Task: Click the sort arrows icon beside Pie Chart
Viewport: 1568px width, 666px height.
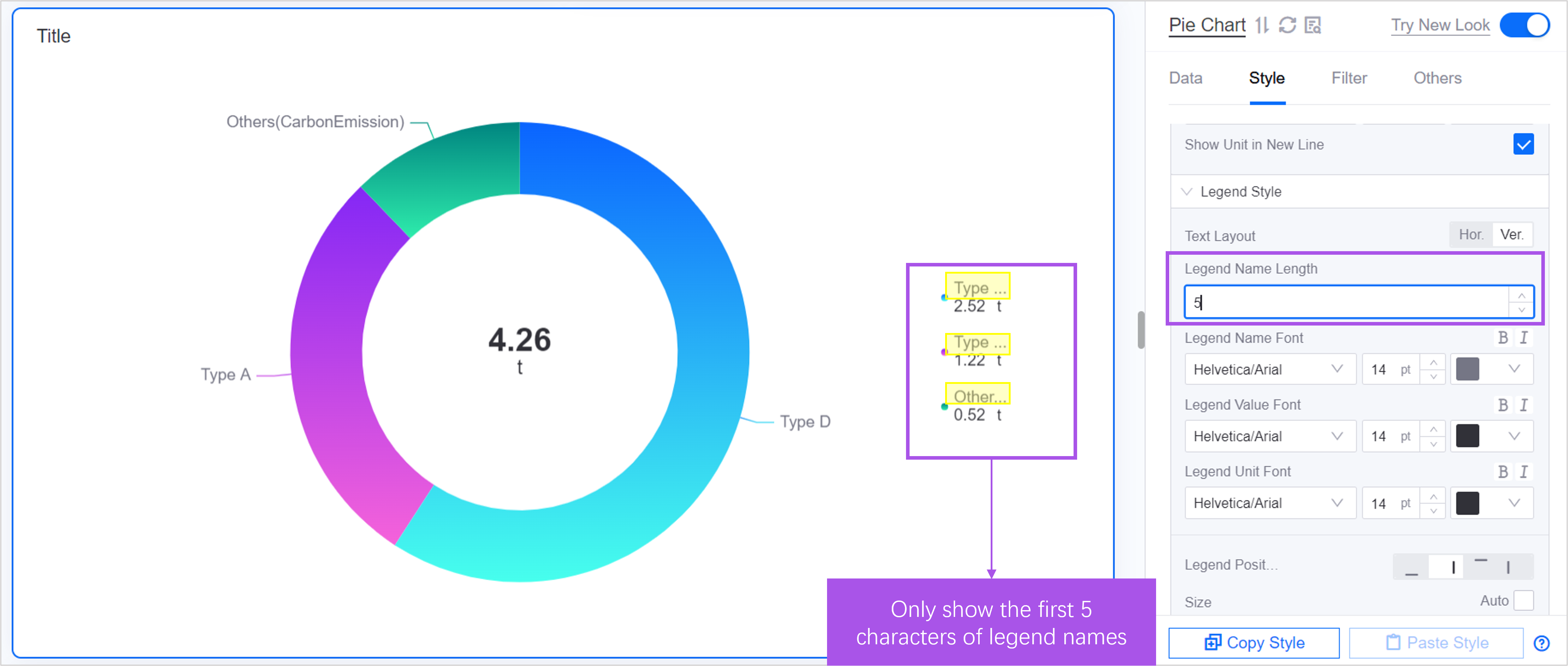Action: coord(1262,25)
